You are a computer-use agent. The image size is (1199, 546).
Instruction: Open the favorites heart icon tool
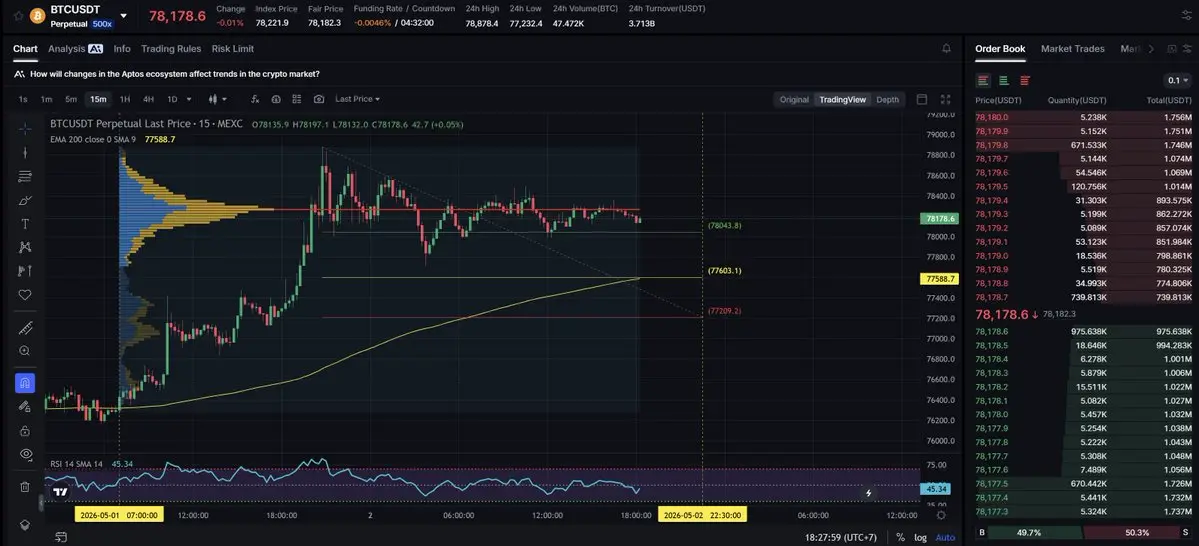pyautogui.click(x=24, y=294)
